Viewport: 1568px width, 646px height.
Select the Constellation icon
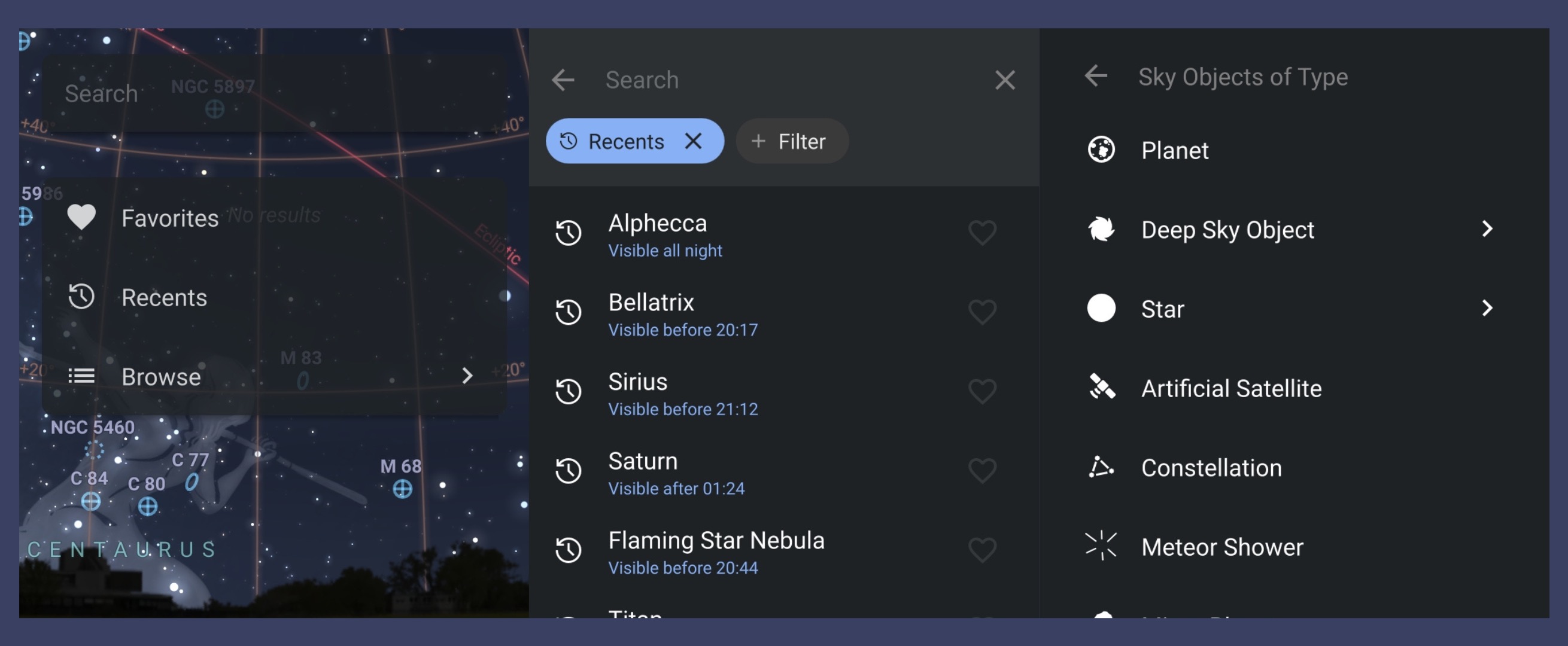(x=1102, y=467)
